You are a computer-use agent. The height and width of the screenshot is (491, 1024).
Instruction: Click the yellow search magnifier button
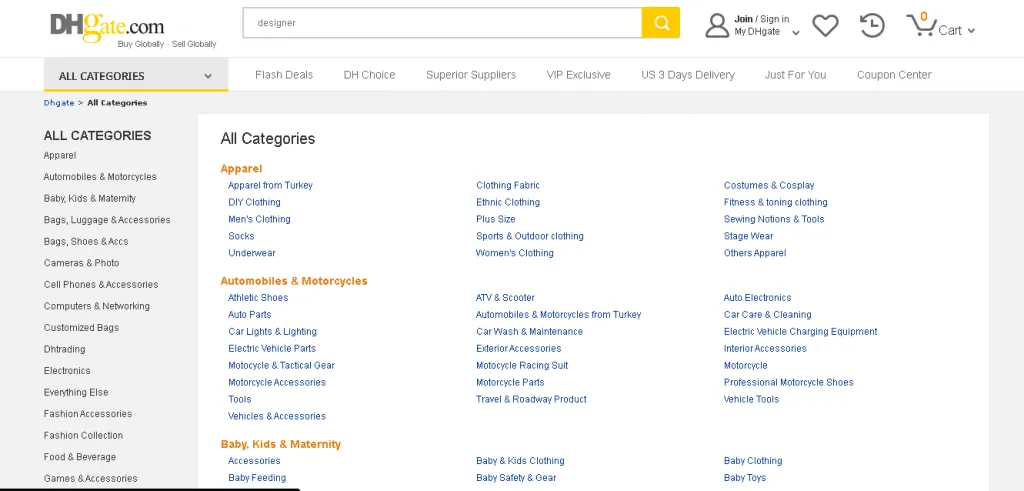click(x=661, y=23)
